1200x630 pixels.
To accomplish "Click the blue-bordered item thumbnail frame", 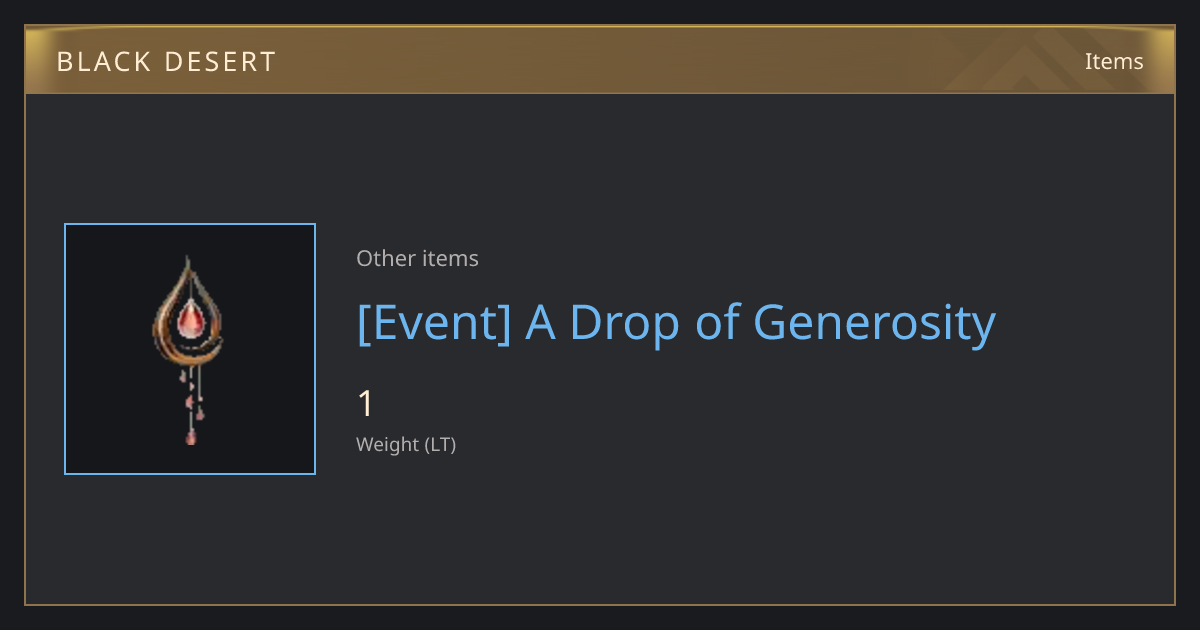I will pyautogui.click(x=190, y=349).
